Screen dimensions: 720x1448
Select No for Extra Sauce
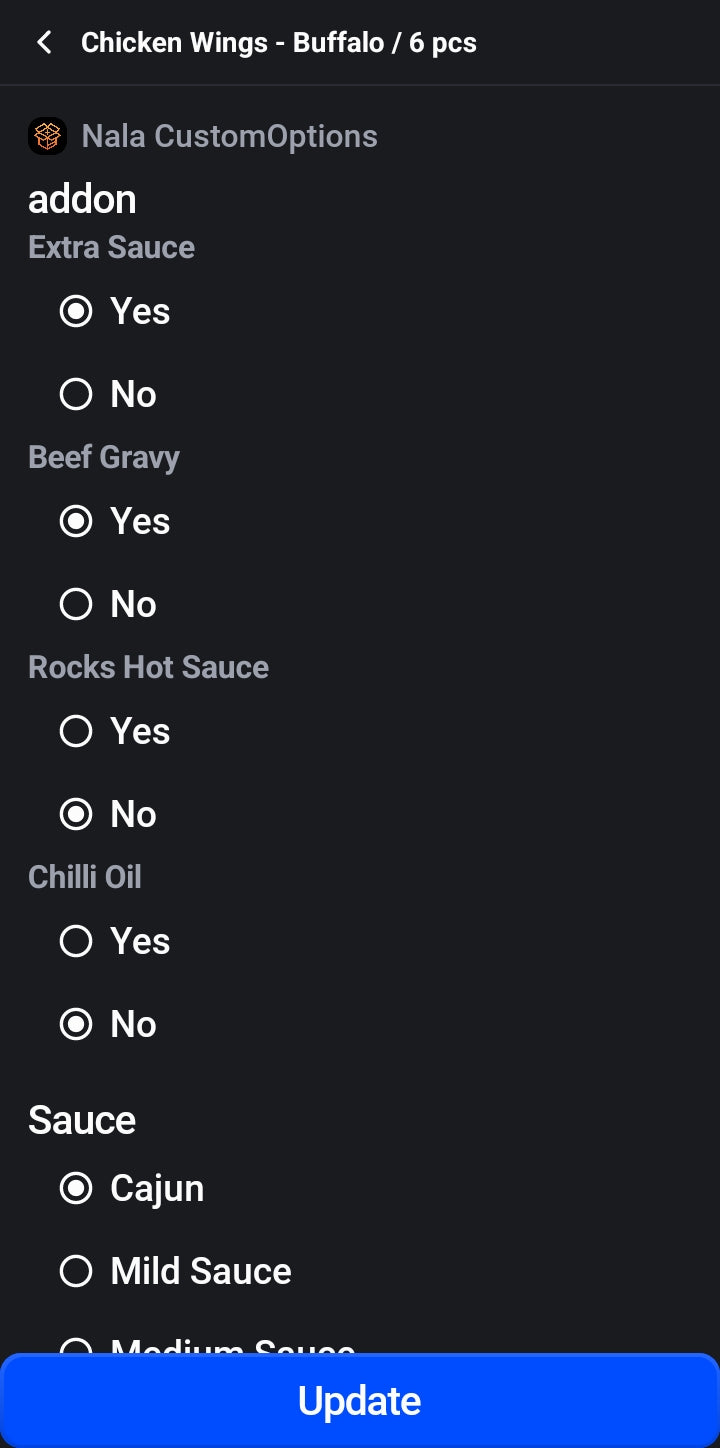pos(76,394)
